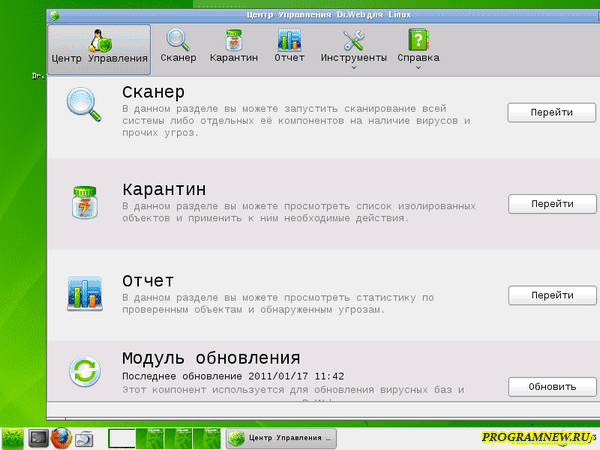Click the wrench and screwdriver Инструменты icon
600x450 pixels.
coord(354,40)
